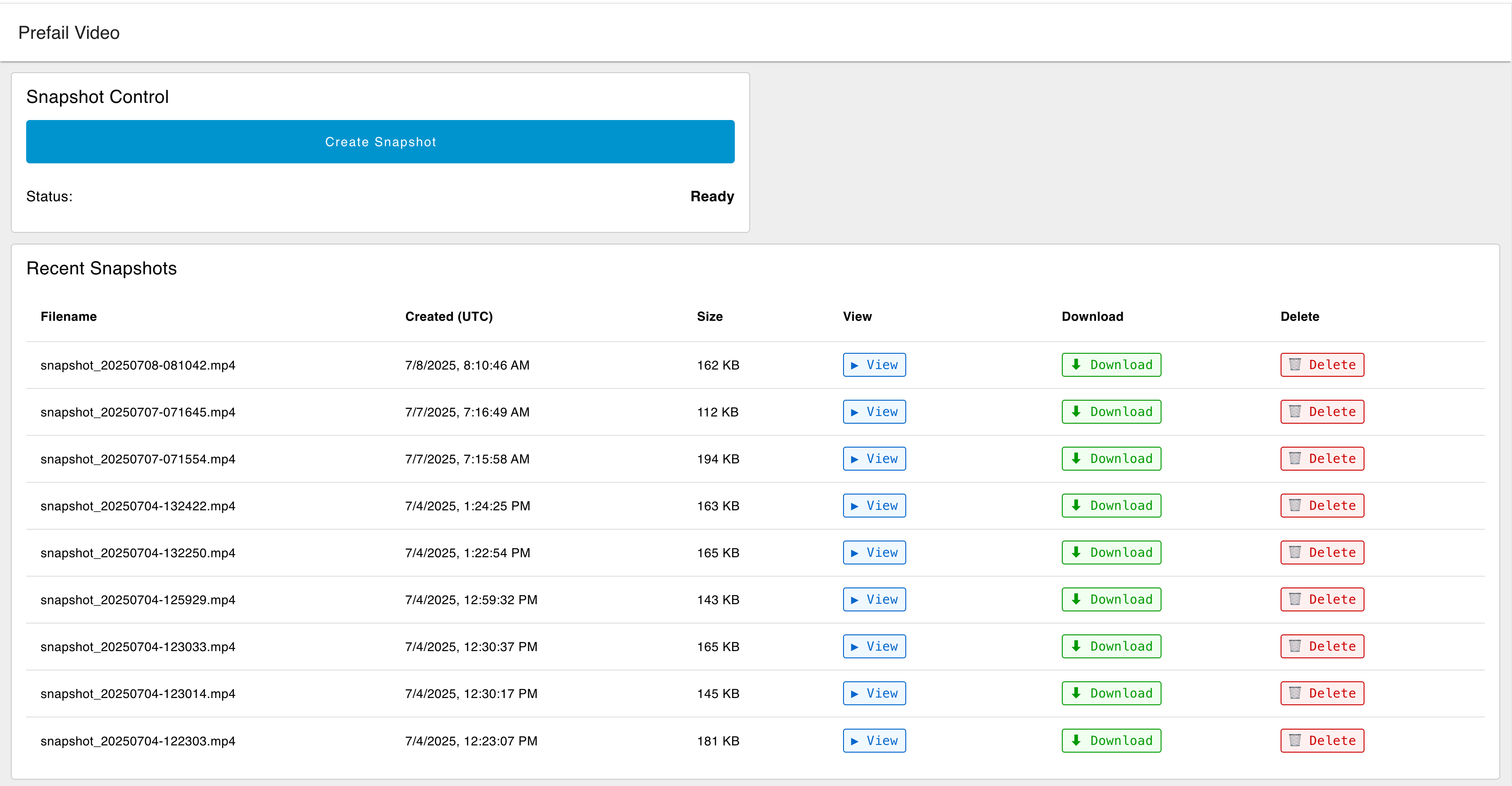
Task: Click the Size column header
Action: click(x=709, y=316)
